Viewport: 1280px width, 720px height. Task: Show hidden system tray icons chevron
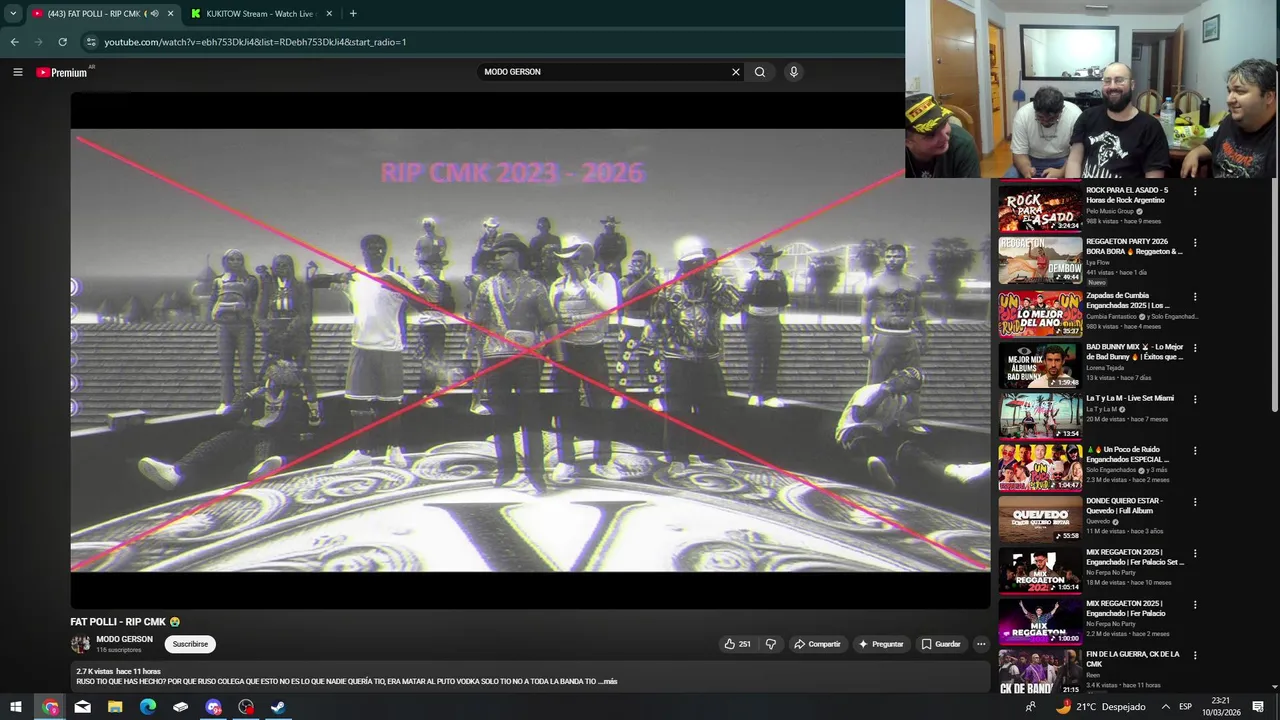pyautogui.click(x=1165, y=707)
